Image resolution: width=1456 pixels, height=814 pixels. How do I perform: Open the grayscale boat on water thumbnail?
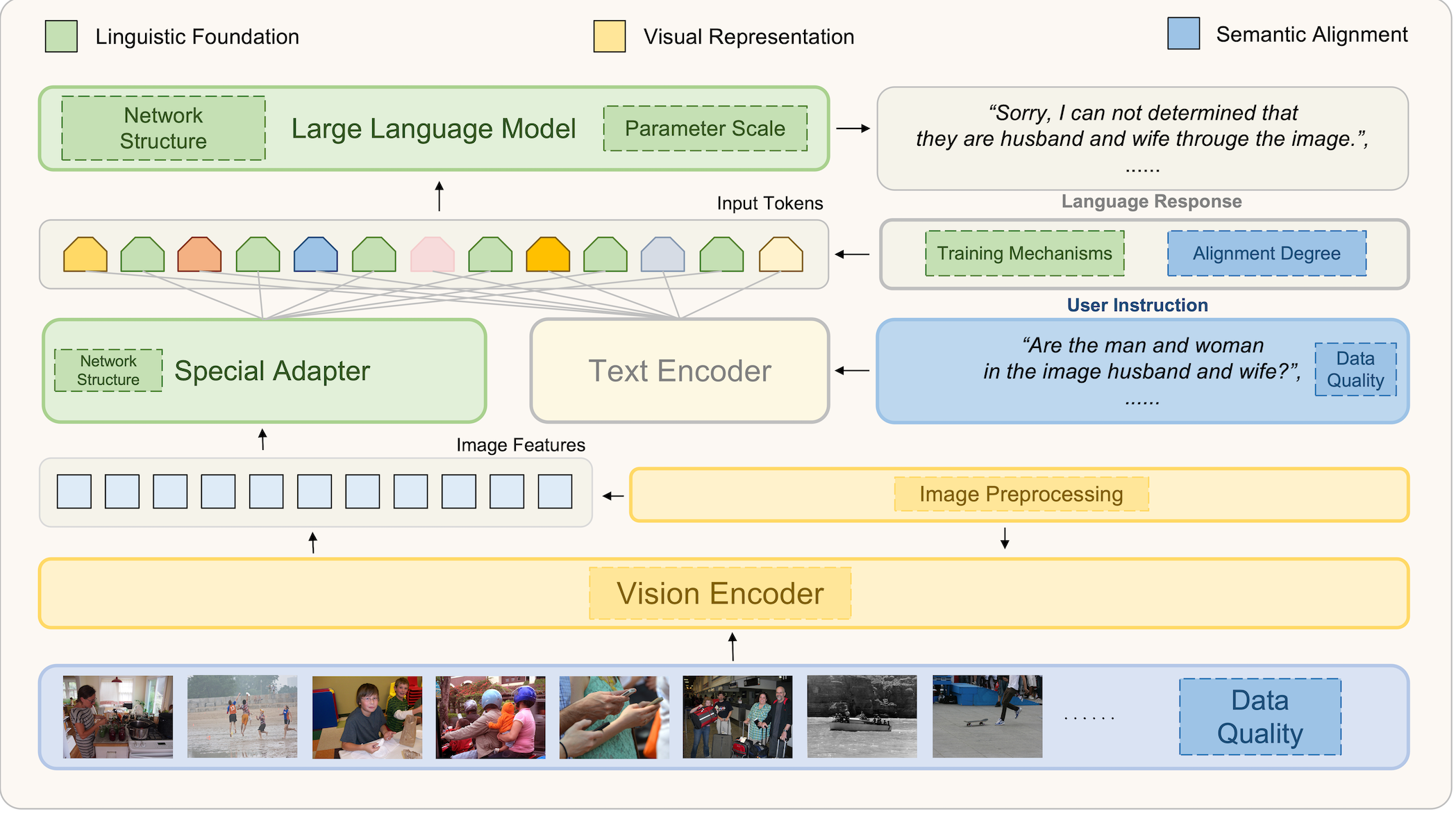(x=862, y=717)
